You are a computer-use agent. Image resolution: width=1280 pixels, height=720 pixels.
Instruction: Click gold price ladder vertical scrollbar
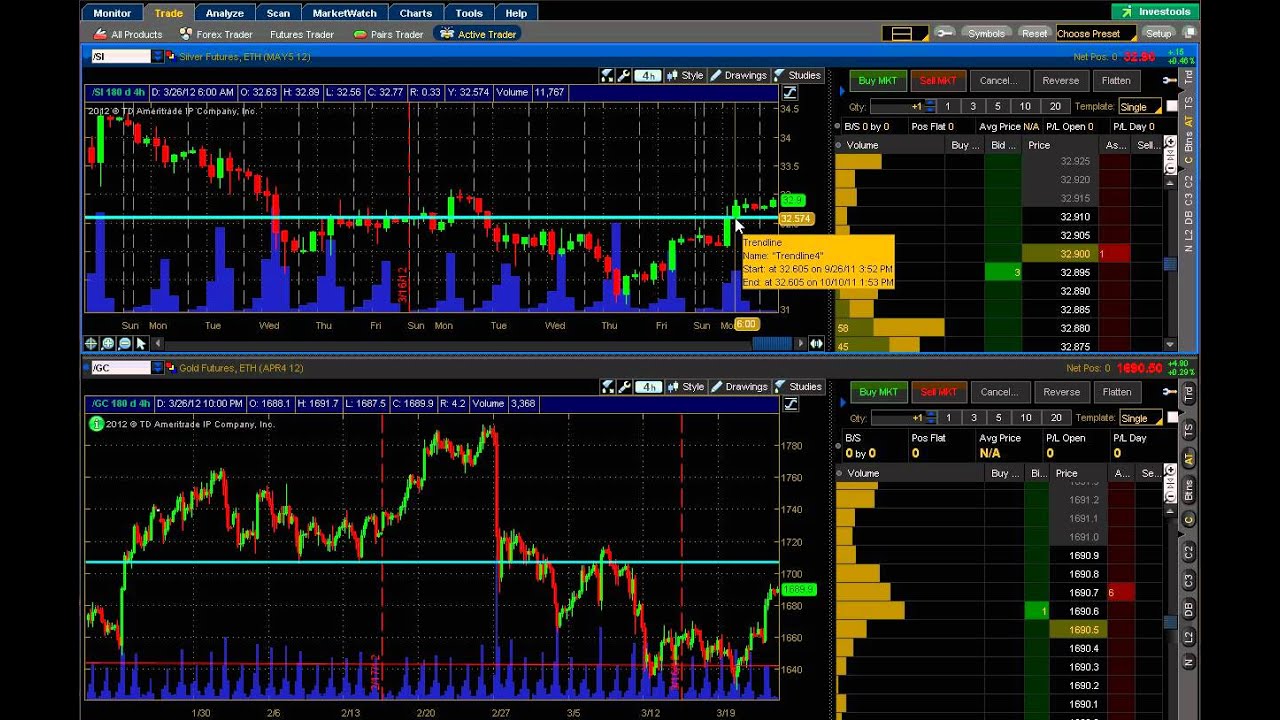1170,622
